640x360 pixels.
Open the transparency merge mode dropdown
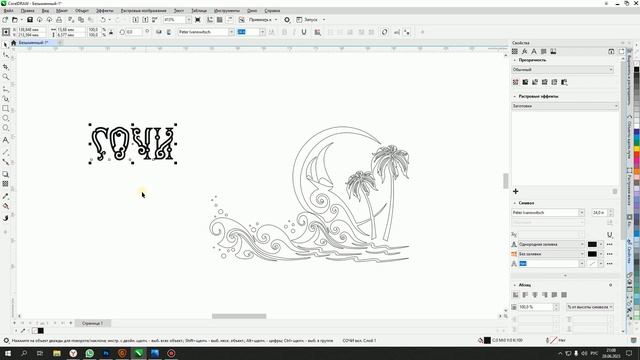pos(563,69)
